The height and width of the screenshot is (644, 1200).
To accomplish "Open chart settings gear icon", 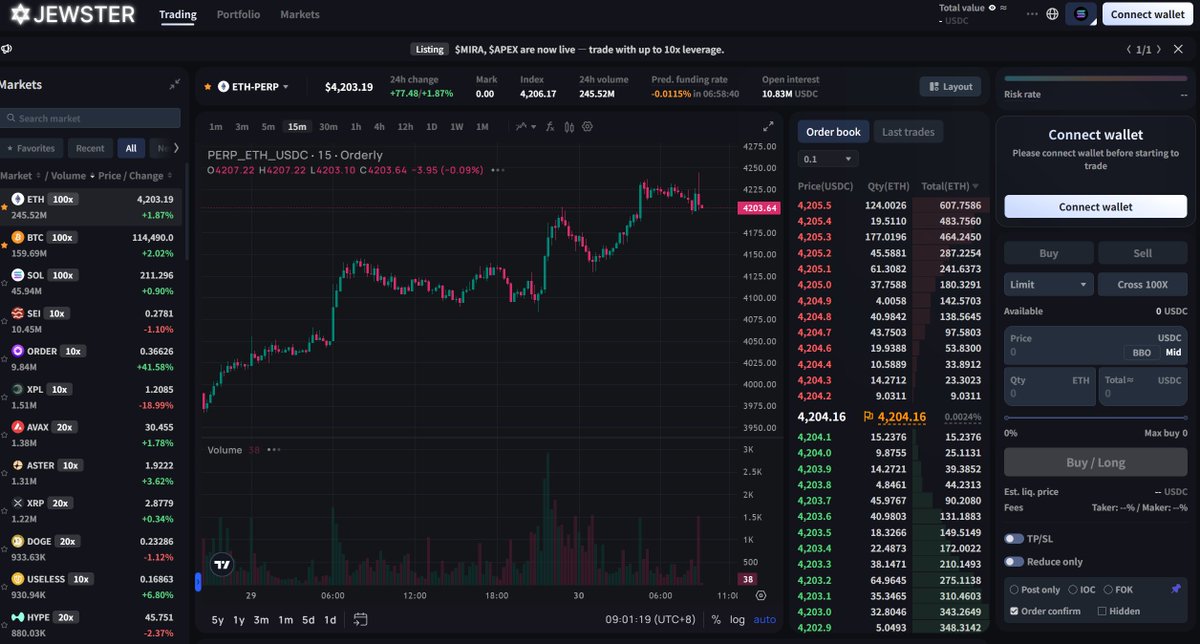I will (x=587, y=127).
